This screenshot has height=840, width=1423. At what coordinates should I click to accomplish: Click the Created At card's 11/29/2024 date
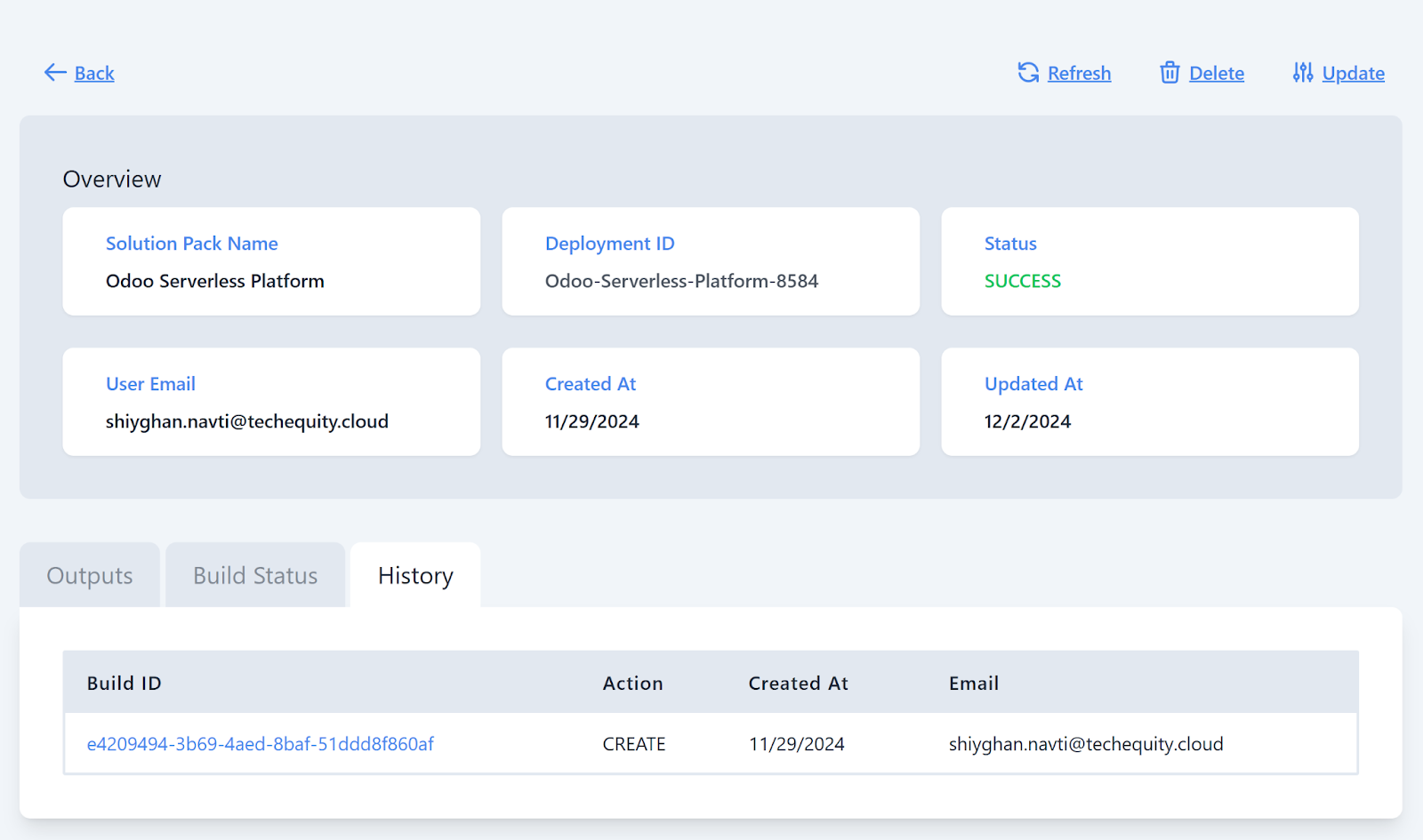(592, 421)
